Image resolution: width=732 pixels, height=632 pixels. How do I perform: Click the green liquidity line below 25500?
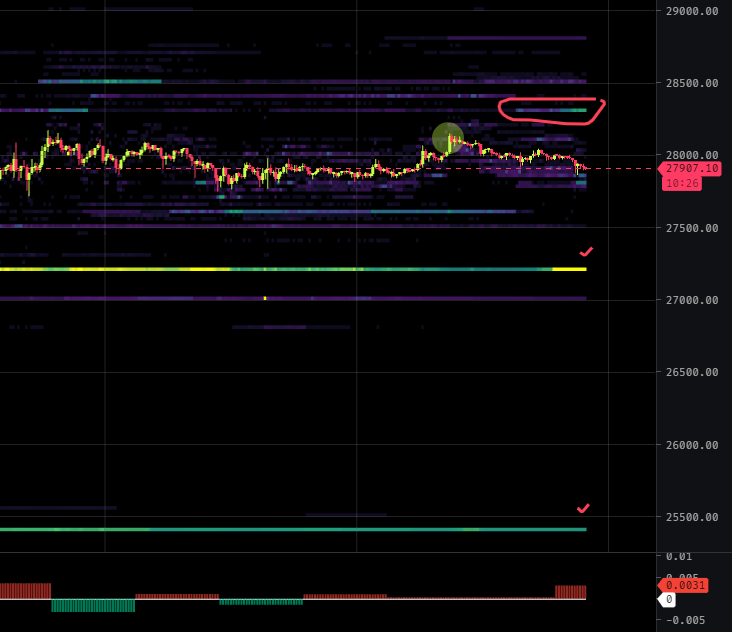coord(293,529)
